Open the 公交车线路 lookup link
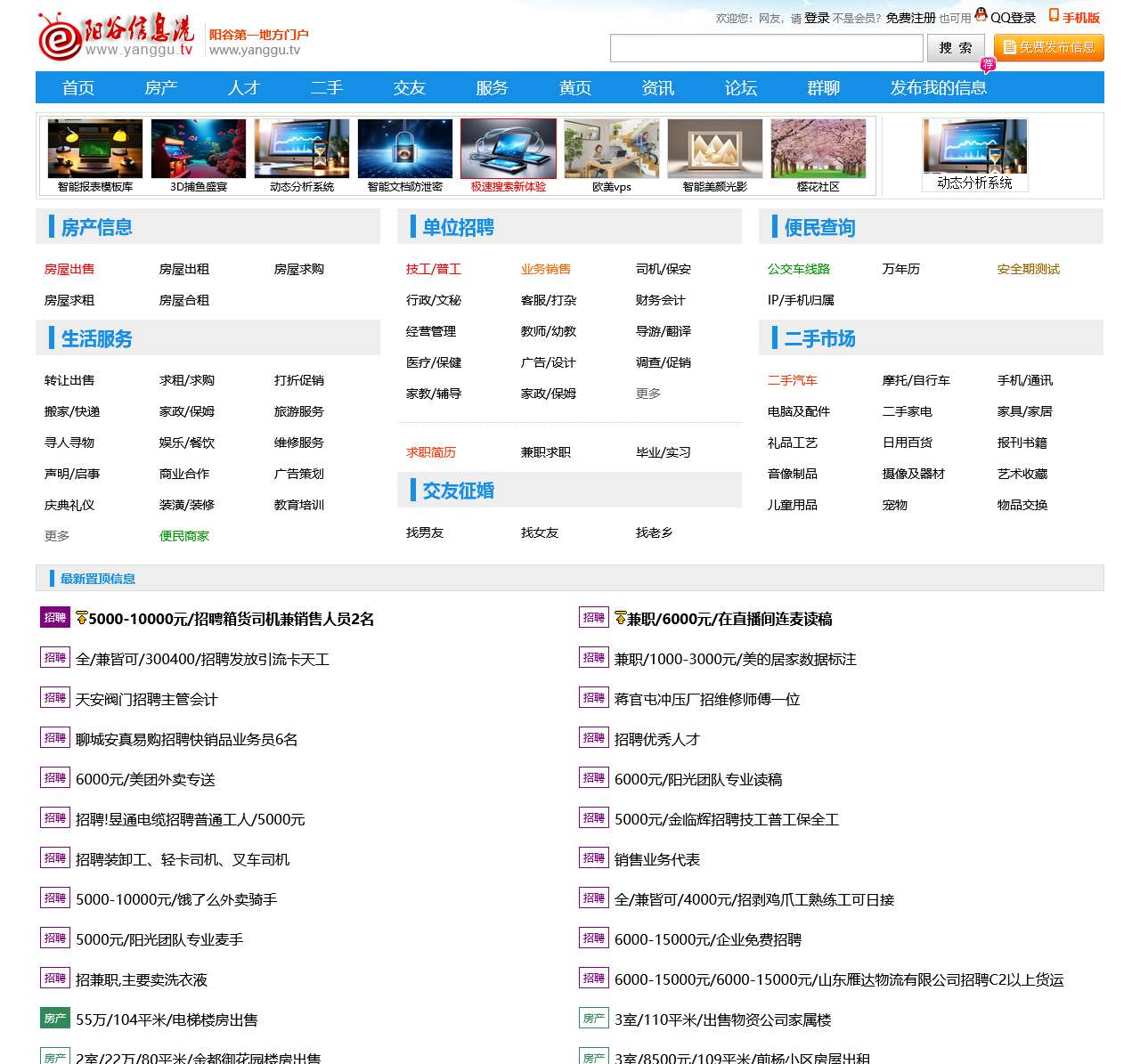 coord(798,269)
